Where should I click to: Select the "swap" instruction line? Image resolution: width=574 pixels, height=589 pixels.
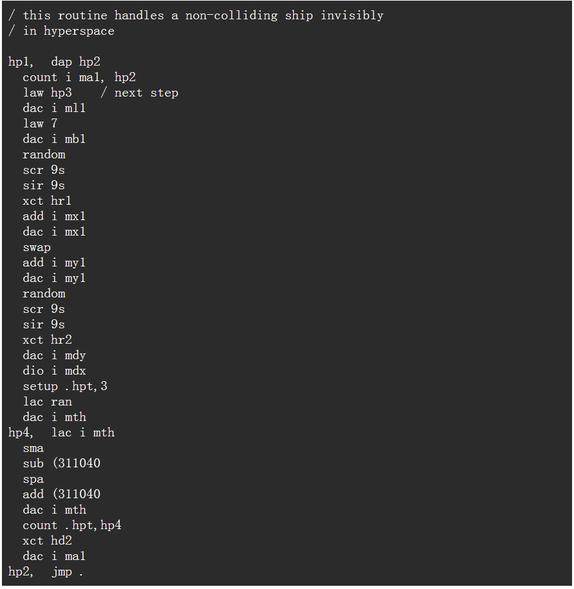36,247
